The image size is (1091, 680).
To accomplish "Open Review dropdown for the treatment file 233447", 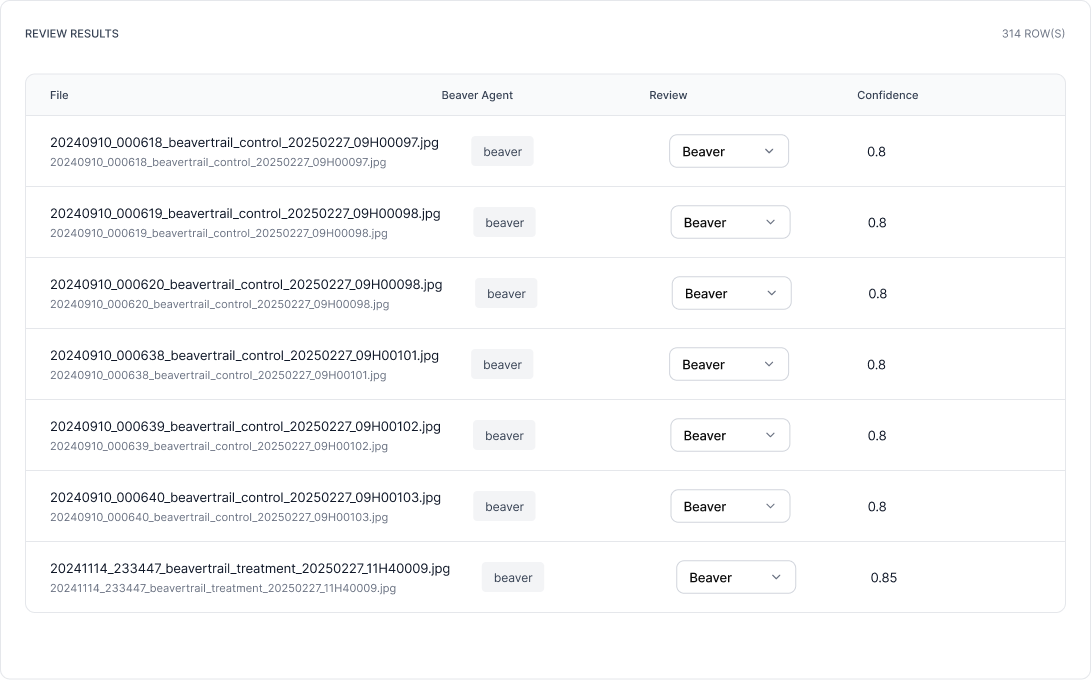I will (x=735, y=578).
